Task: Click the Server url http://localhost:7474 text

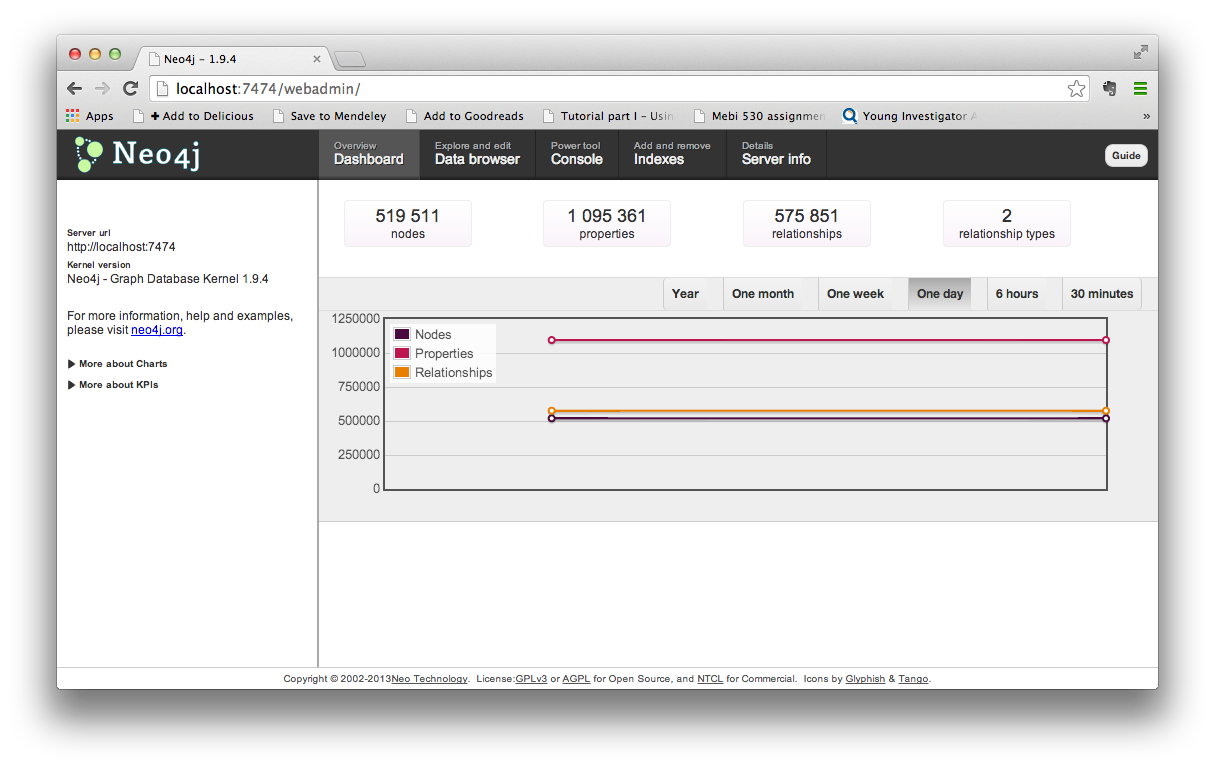Action: (121, 247)
